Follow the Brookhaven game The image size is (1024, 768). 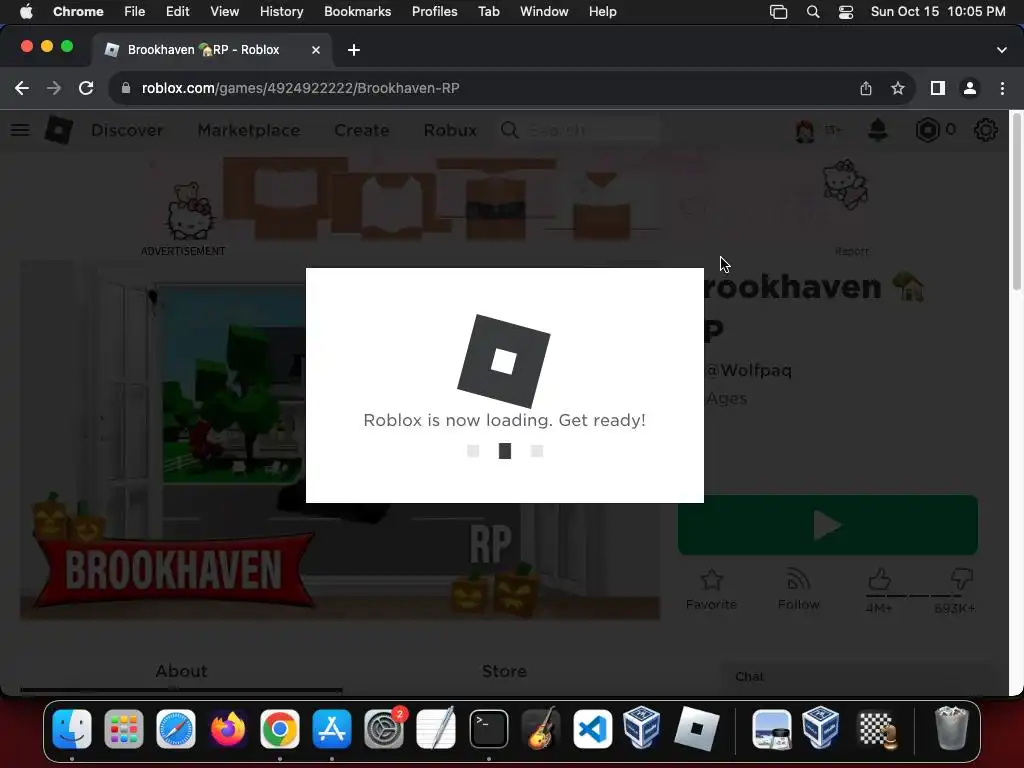pos(799,589)
